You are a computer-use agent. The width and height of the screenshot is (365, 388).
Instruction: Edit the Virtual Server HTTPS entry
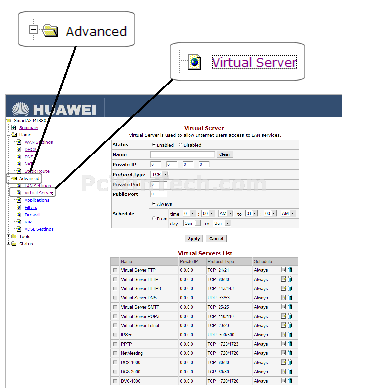point(283,288)
